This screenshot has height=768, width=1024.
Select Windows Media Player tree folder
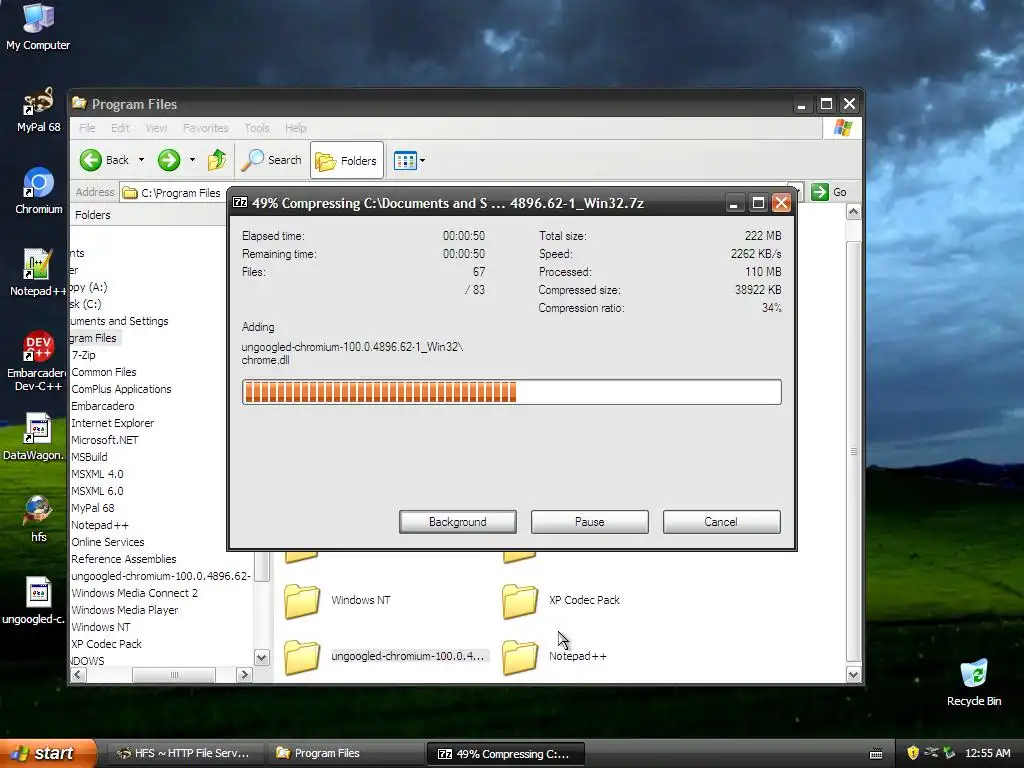pyautogui.click(x=125, y=610)
